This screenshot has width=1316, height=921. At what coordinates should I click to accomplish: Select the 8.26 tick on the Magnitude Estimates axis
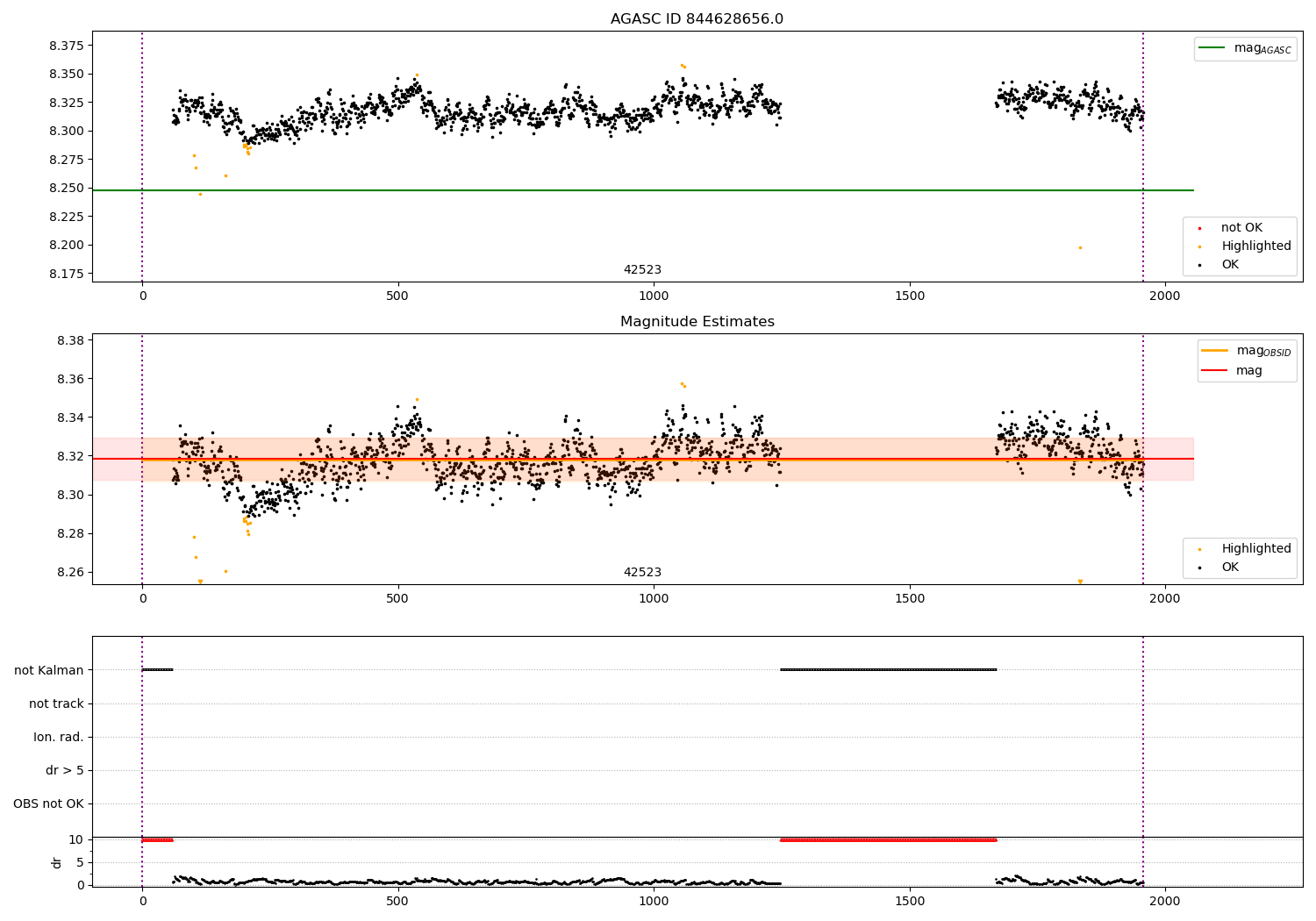point(69,572)
